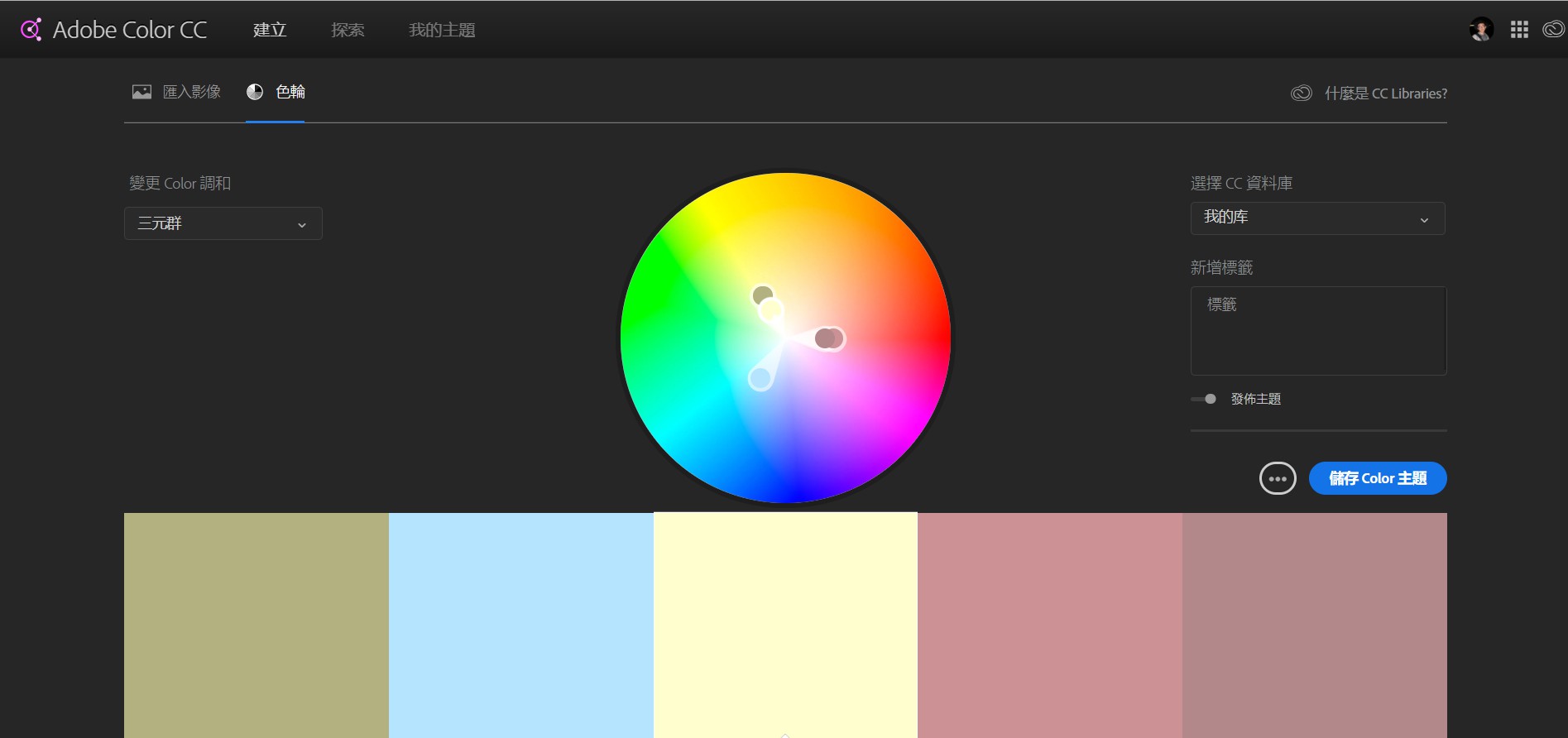Click the Adobe Color CC logo icon
Image resolution: width=1568 pixels, height=738 pixels.
pyautogui.click(x=31, y=30)
